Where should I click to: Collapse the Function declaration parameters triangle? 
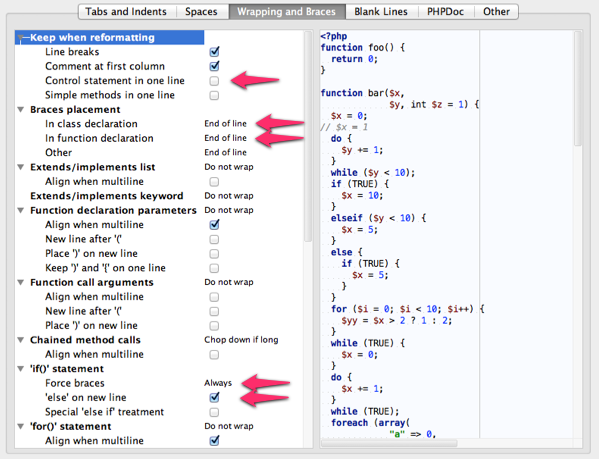tap(21, 210)
